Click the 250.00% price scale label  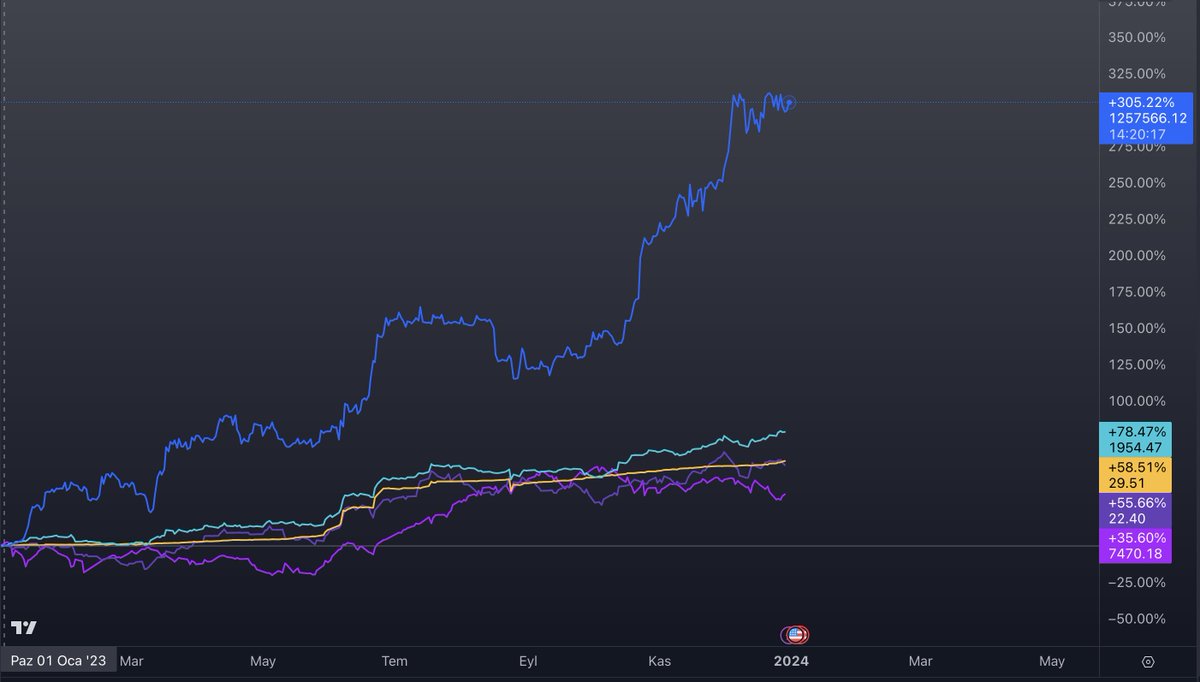click(1137, 183)
